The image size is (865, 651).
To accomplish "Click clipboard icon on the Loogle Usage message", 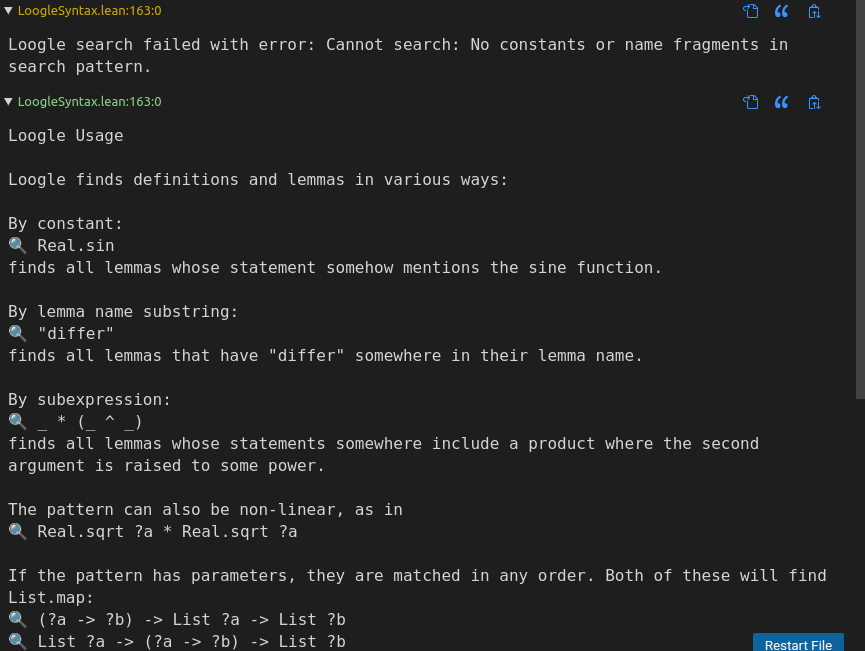I will 814,102.
